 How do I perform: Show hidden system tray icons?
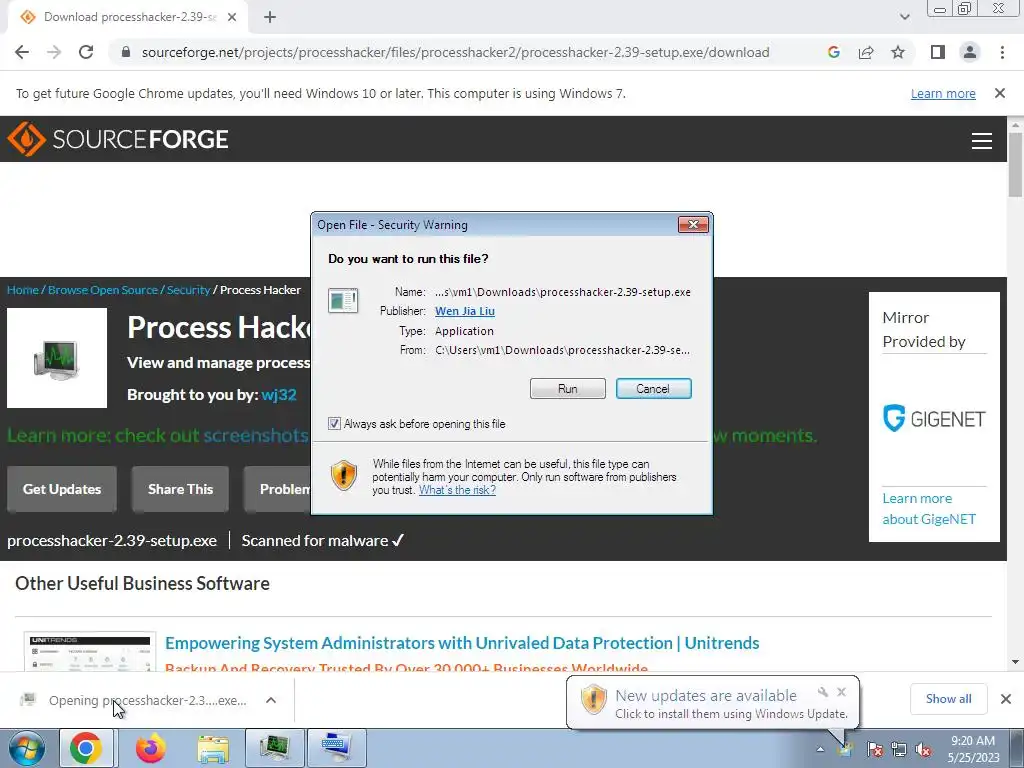(820, 749)
